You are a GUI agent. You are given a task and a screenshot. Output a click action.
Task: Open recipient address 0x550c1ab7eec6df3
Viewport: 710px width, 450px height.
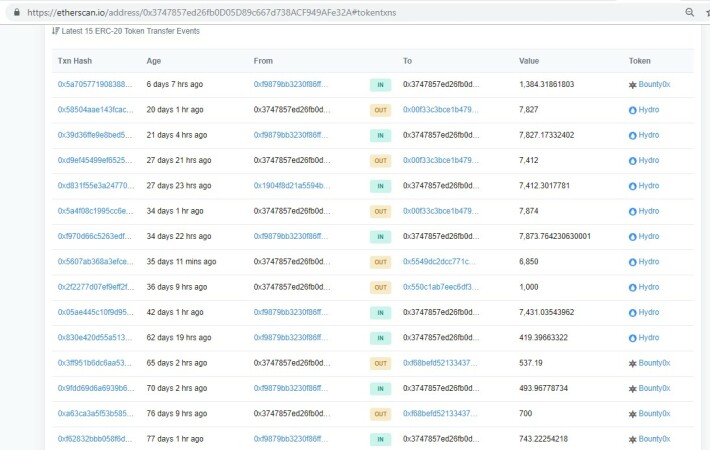click(441, 287)
